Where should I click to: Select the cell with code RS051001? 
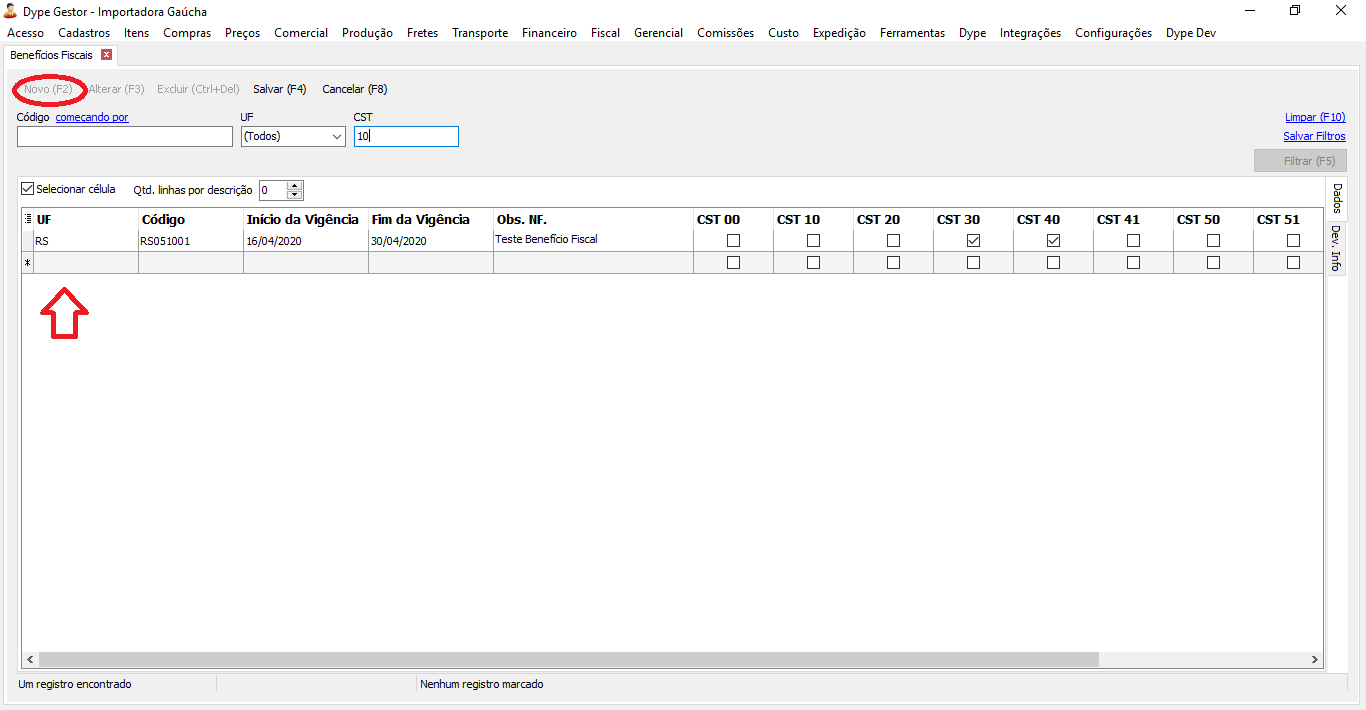coord(190,241)
